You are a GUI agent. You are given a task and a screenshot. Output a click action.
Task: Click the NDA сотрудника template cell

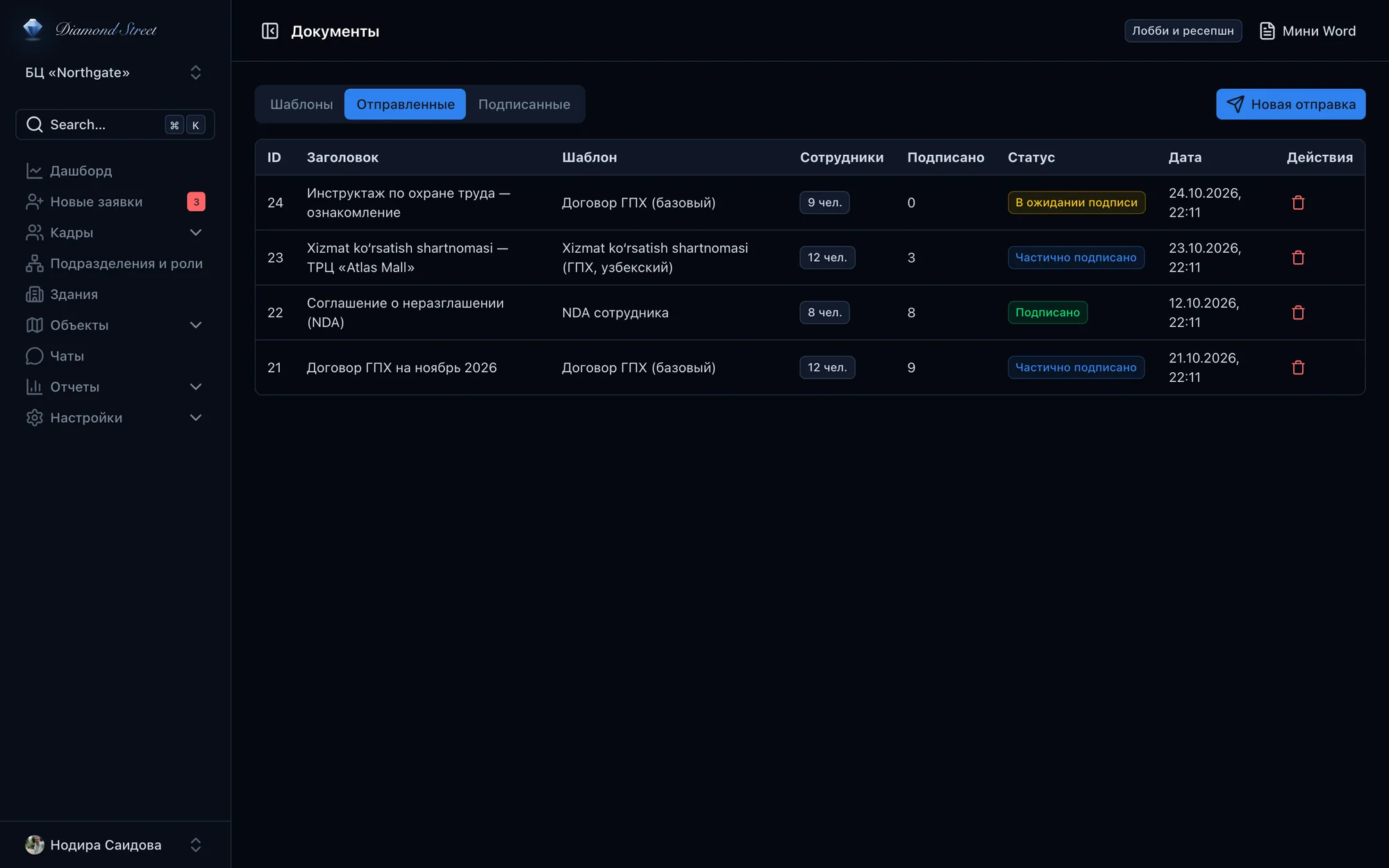(x=615, y=312)
